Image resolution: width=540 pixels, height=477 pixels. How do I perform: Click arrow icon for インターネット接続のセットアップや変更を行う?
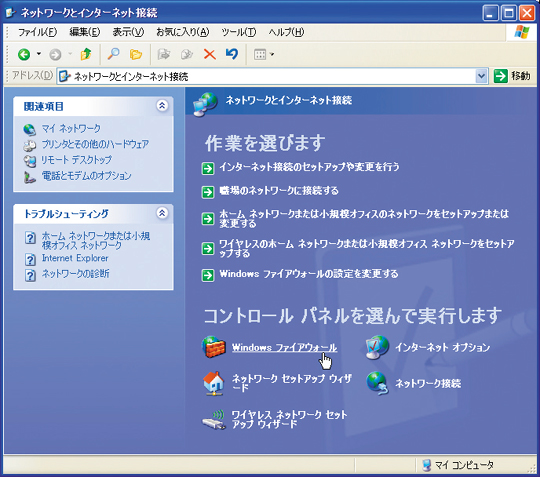[208, 168]
